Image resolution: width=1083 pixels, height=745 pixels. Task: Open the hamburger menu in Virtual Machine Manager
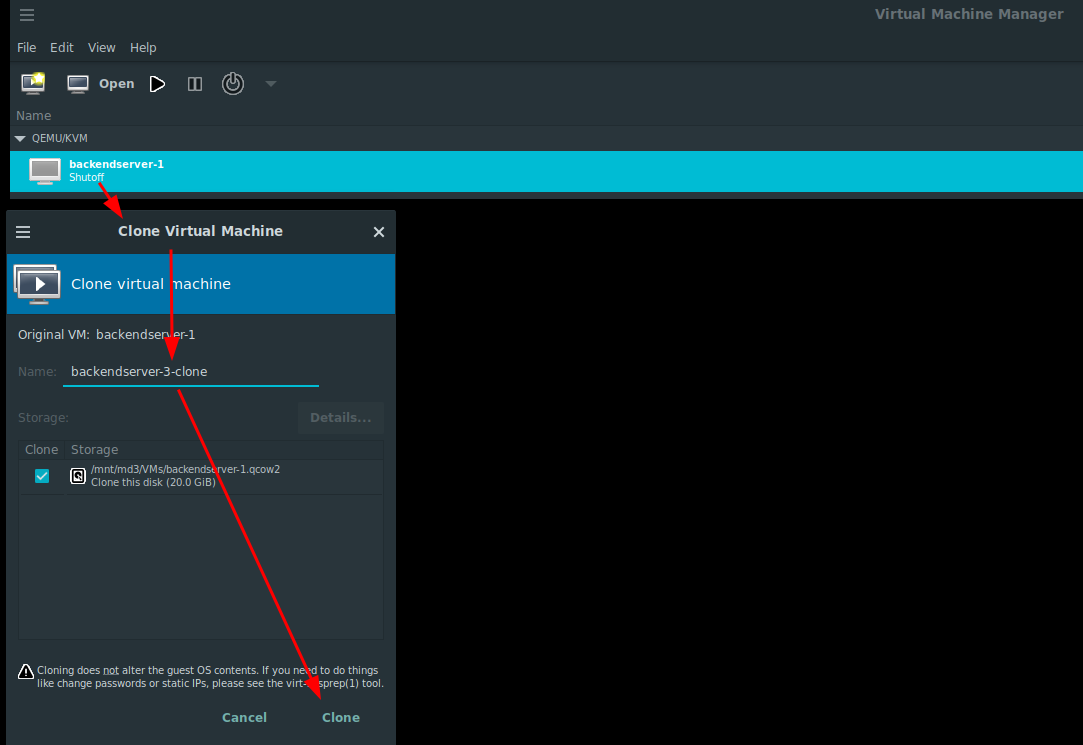27,14
